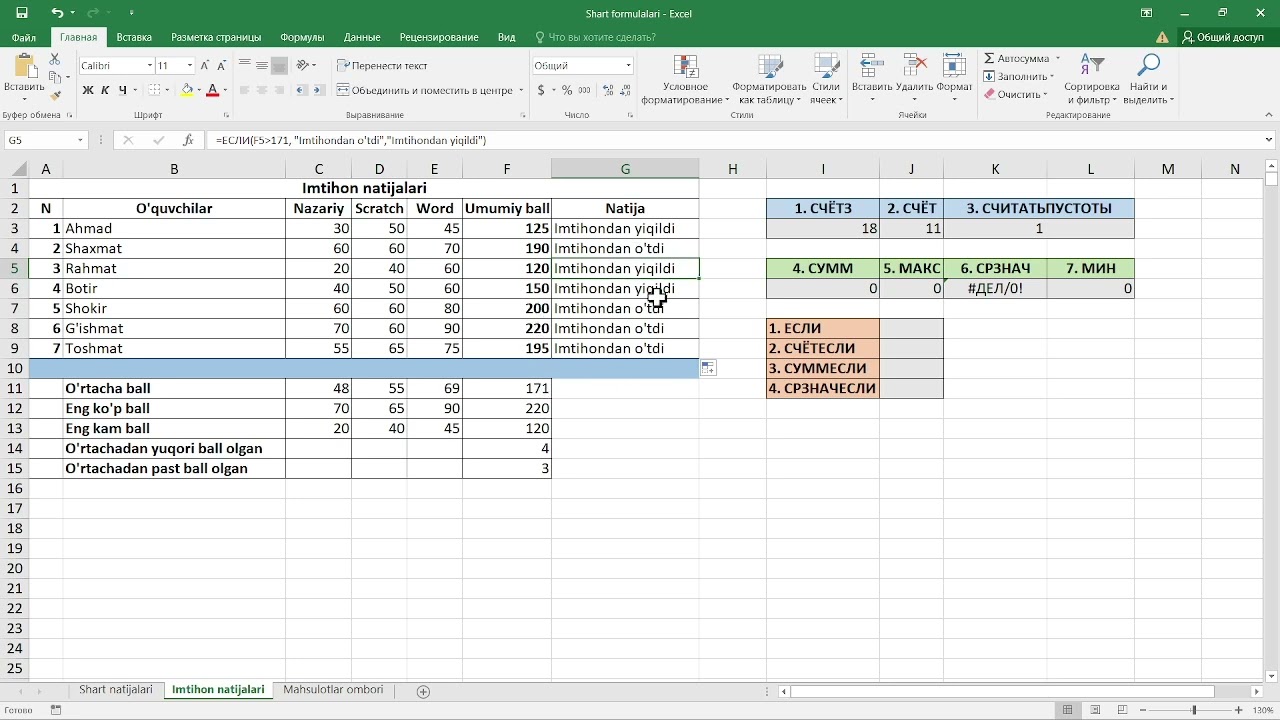Insert function using the fx icon
This screenshot has width=1280, height=720.
click(188, 141)
